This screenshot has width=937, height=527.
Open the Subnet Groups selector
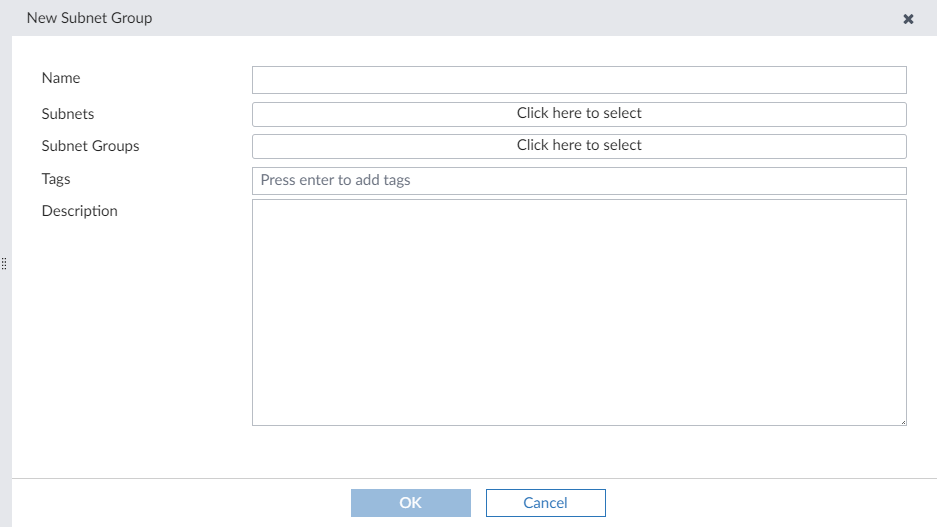pyautogui.click(x=578, y=146)
